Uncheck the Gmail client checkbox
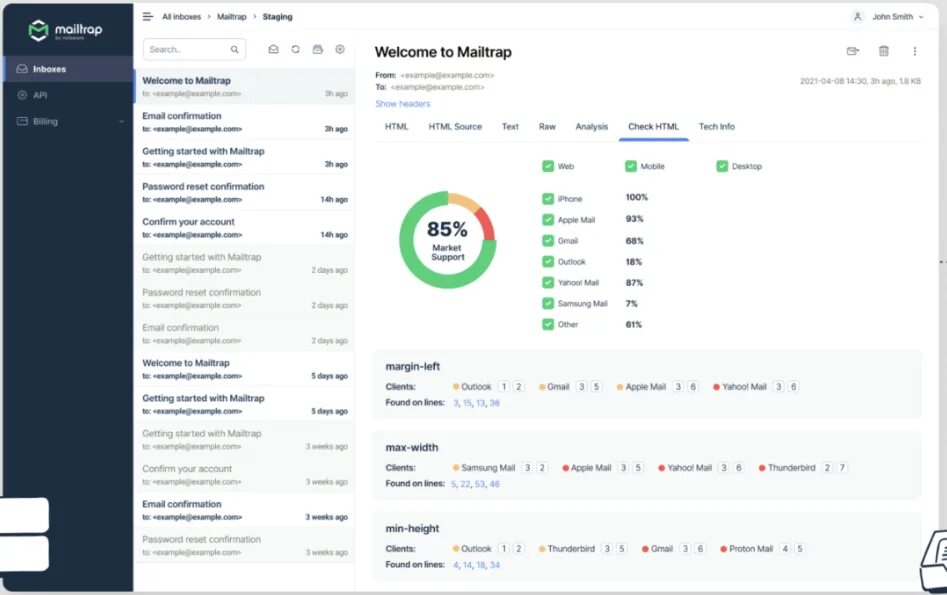The width and height of the screenshot is (947, 595). pyautogui.click(x=548, y=240)
